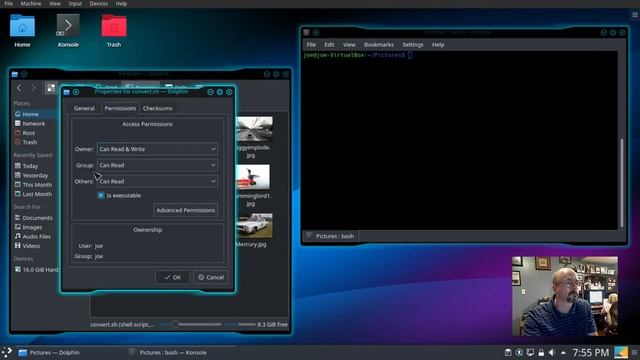Launch Konsole from the desktop icon
The width and height of the screenshot is (640, 360).
pos(68,31)
